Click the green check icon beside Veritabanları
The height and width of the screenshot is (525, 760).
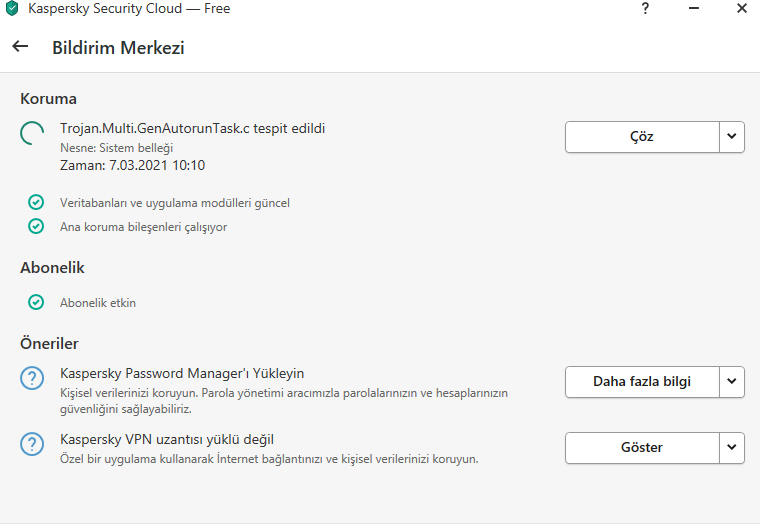tap(36, 202)
